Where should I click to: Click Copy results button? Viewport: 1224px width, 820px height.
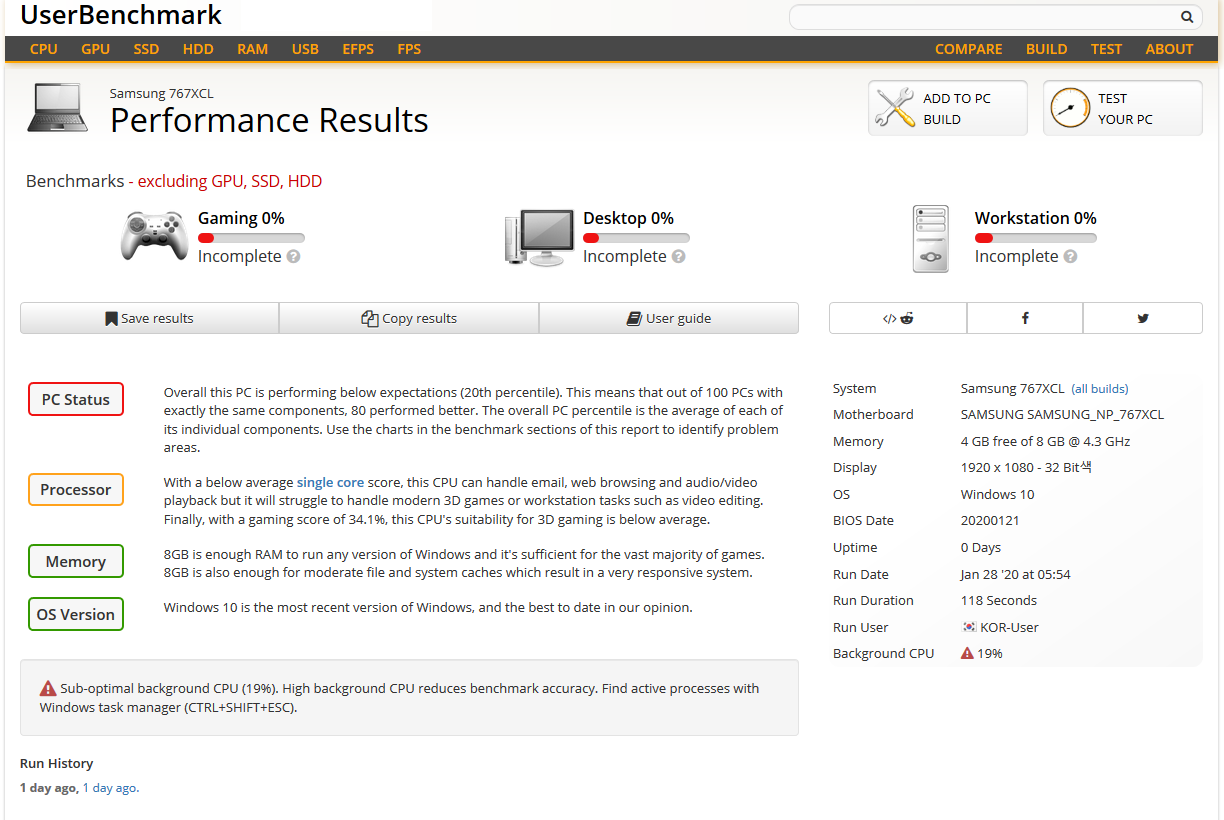pos(409,318)
